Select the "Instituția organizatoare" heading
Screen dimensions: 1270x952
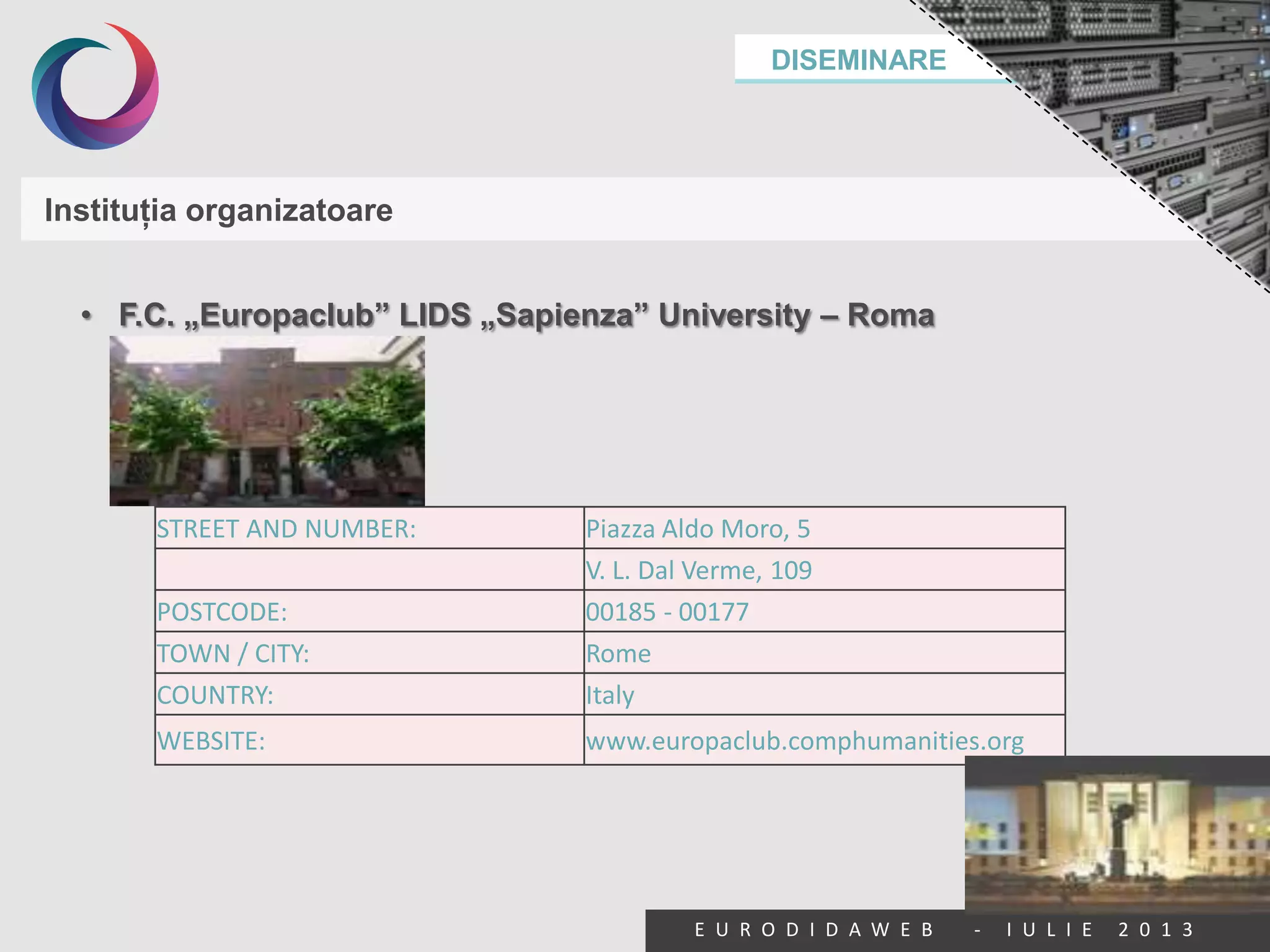point(218,210)
